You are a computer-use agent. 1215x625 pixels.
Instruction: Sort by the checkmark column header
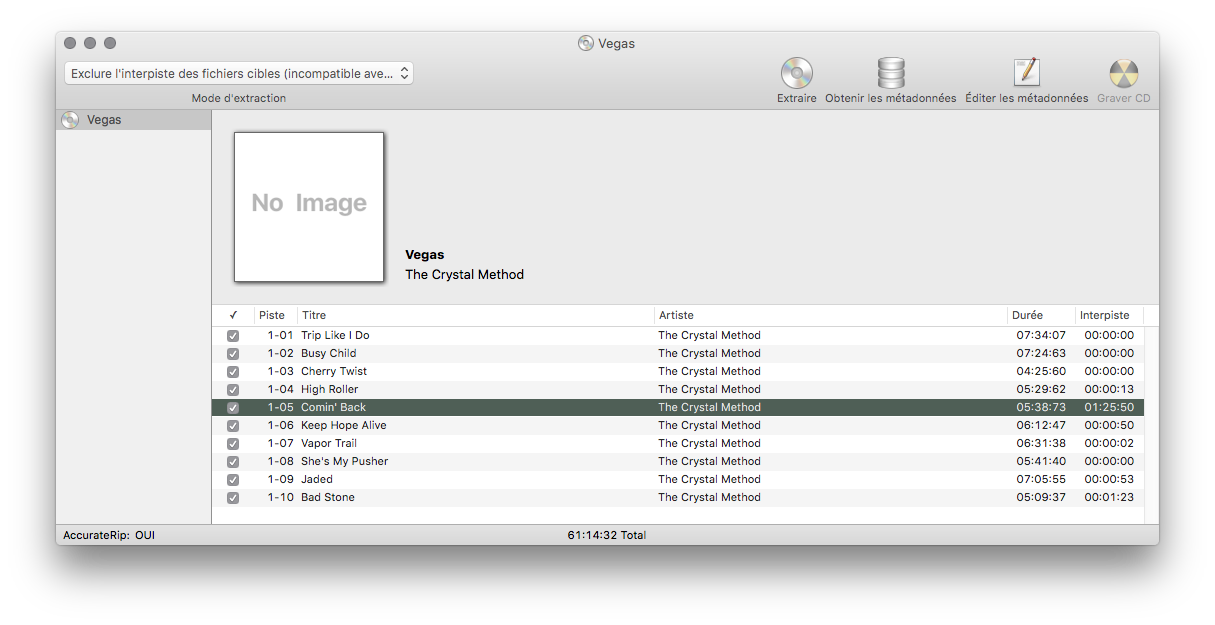233,315
